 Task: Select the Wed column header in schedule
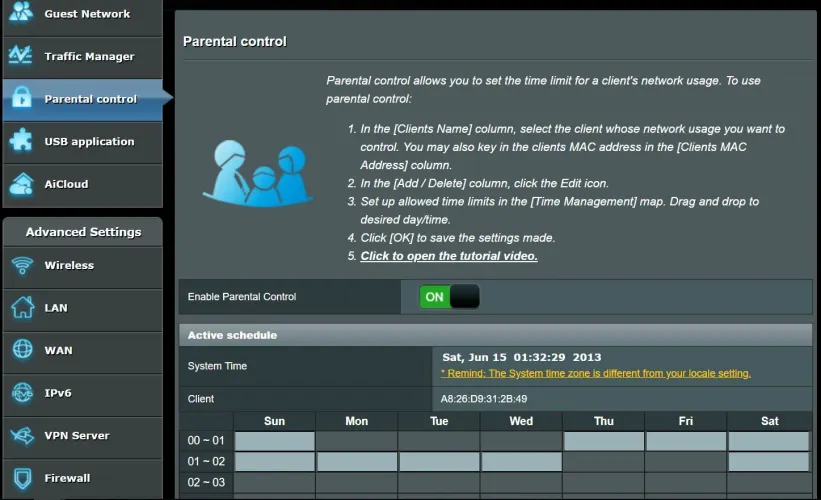pos(521,421)
